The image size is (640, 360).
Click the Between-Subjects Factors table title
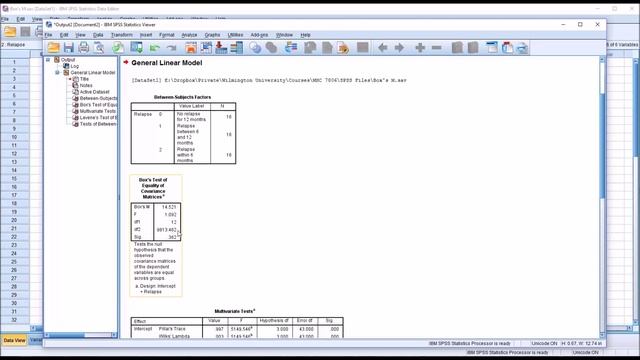182,97
